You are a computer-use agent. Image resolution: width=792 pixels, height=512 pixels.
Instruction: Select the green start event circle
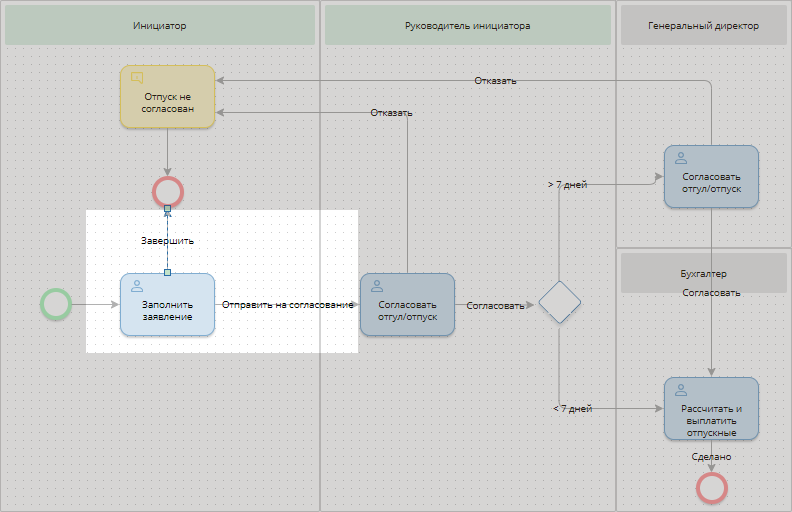56,304
